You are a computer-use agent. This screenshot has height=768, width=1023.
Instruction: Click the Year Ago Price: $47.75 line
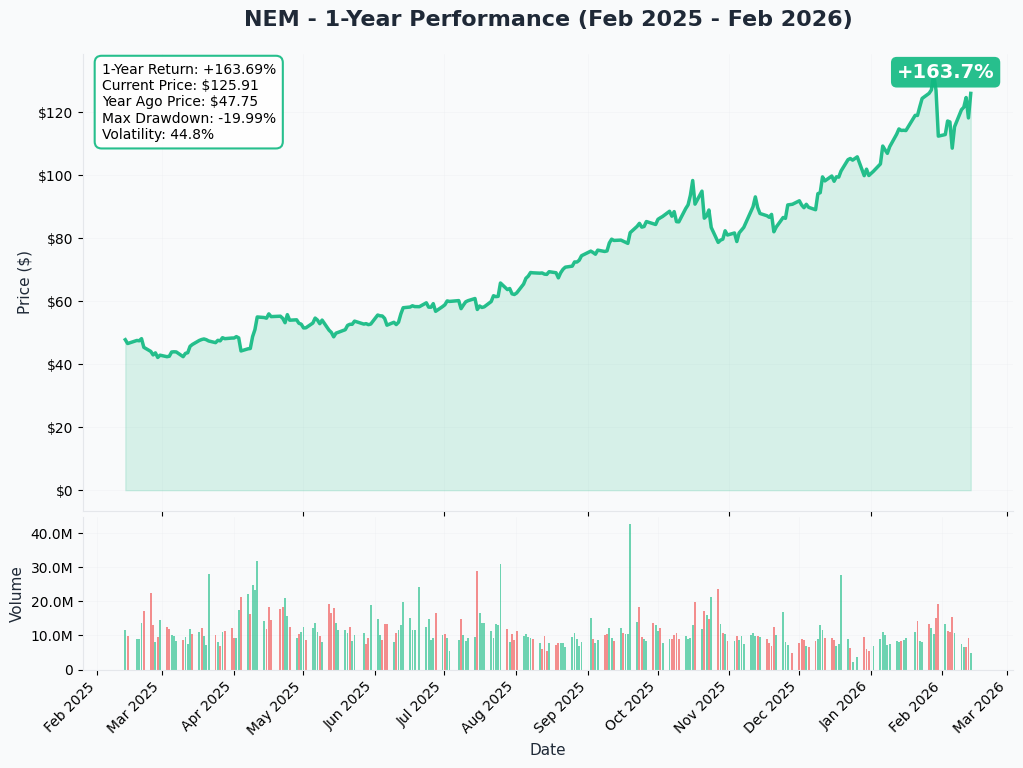pos(180,102)
